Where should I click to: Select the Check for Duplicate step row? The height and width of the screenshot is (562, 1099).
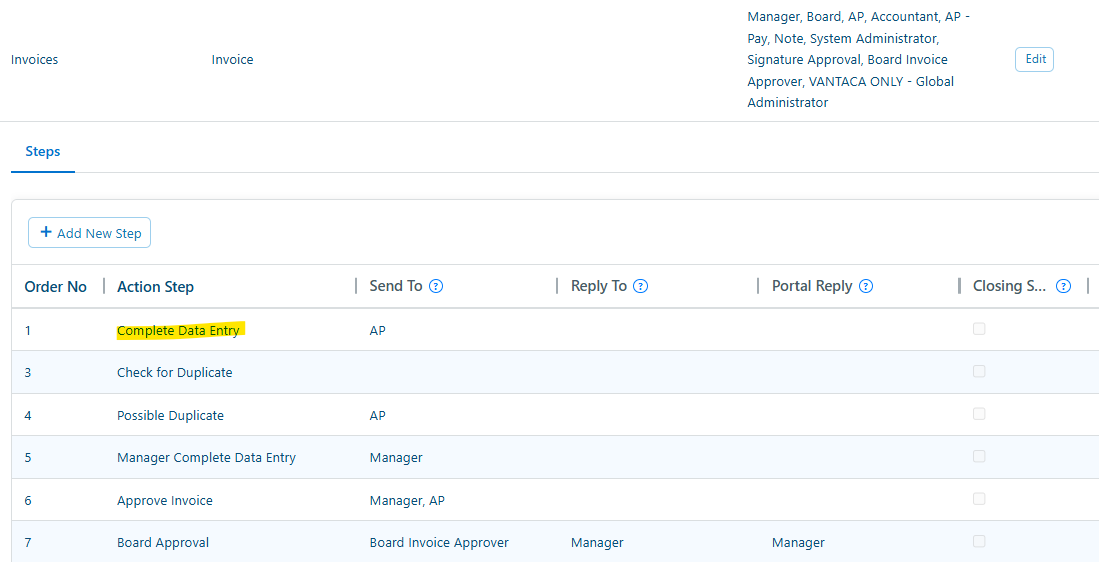(x=174, y=373)
